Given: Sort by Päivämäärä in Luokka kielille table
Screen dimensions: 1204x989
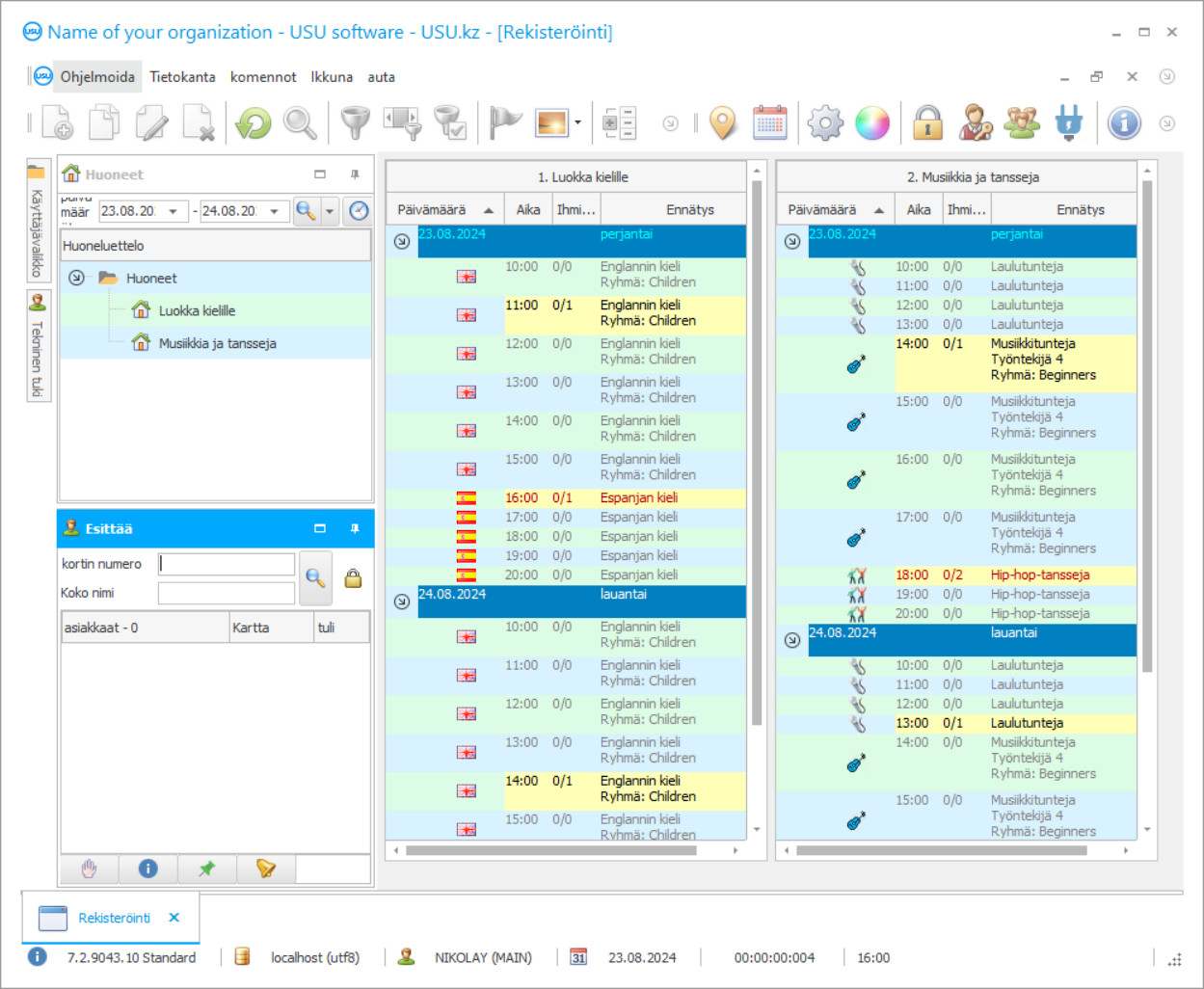Looking at the screenshot, I should [445, 209].
